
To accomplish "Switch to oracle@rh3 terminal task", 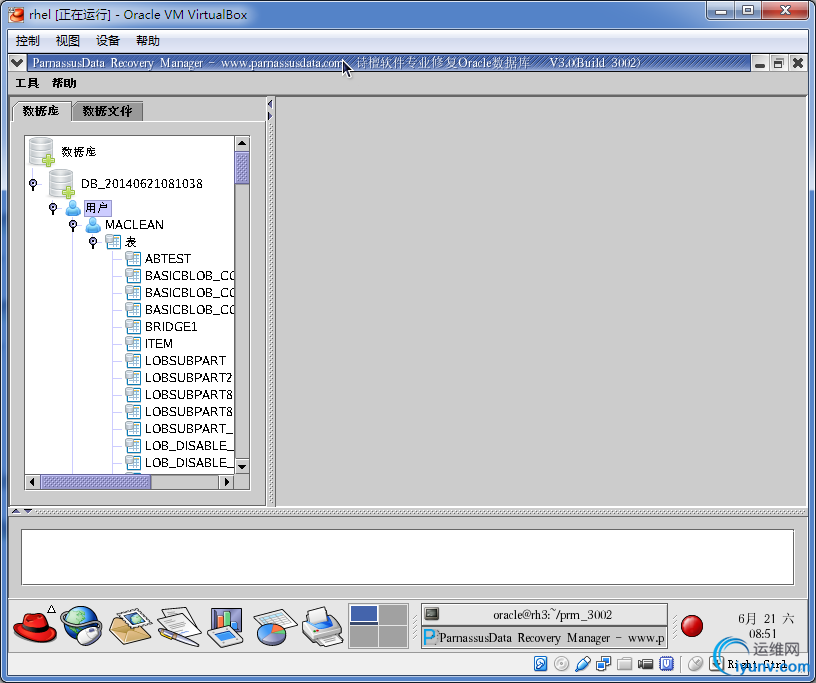I will [x=544, y=615].
